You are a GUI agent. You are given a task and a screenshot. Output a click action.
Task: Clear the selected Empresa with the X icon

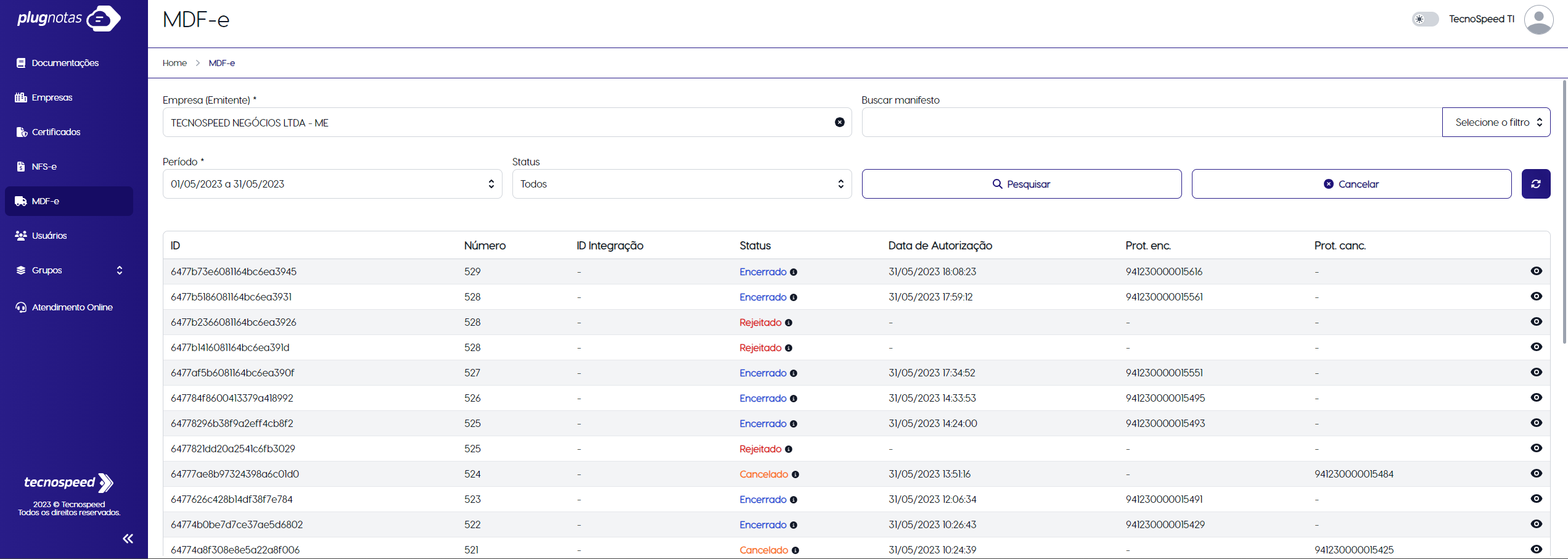pos(839,122)
